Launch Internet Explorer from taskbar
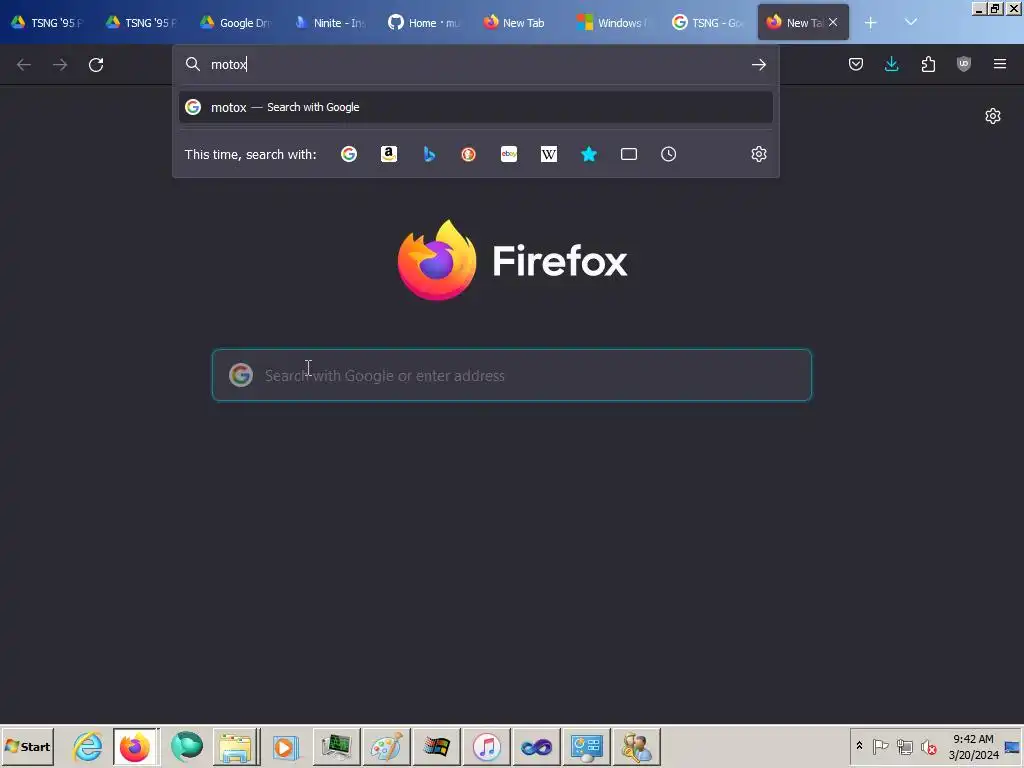The image size is (1024, 768). point(88,746)
